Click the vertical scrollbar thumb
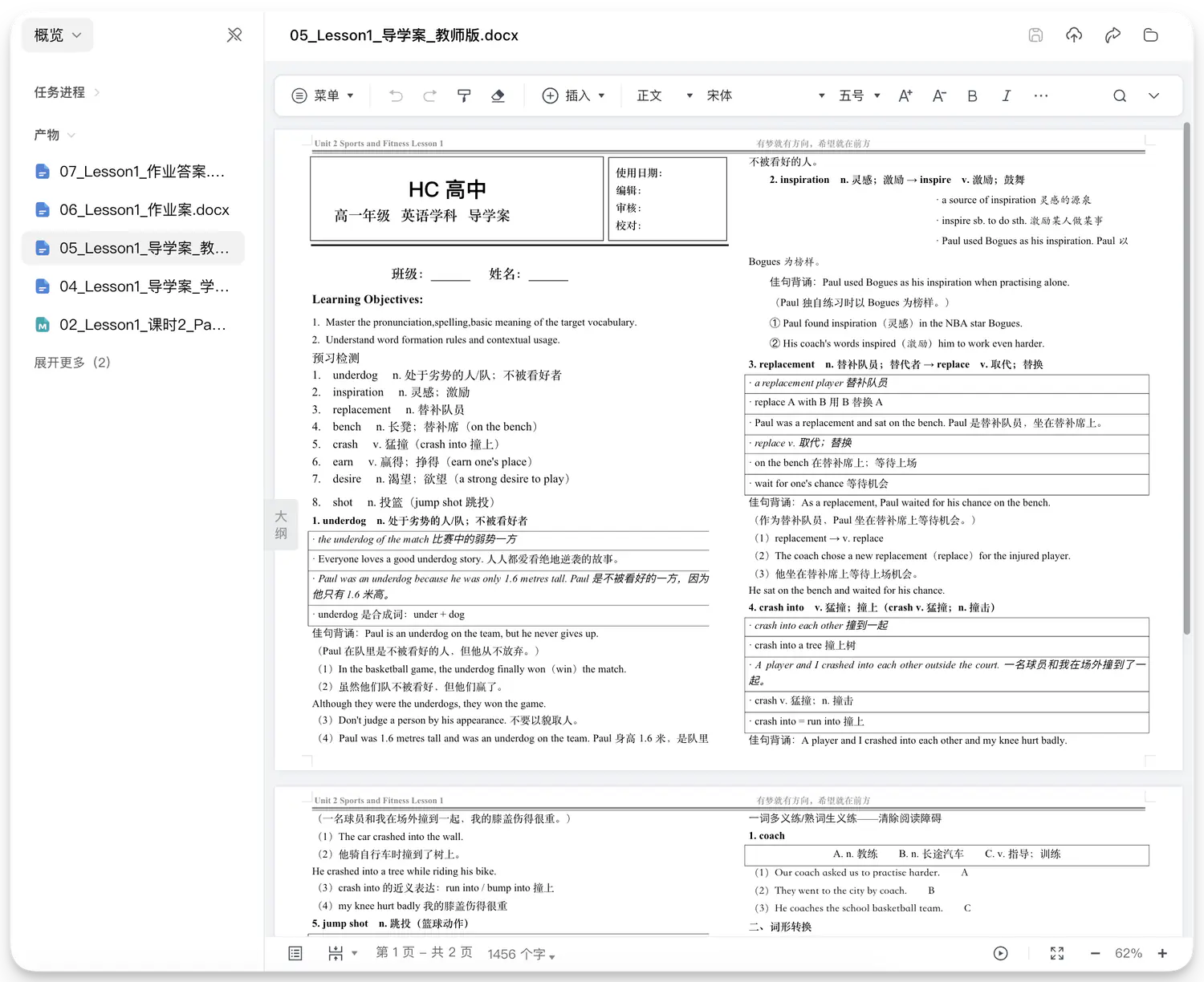The height and width of the screenshot is (982, 1204). (x=1187, y=379)
